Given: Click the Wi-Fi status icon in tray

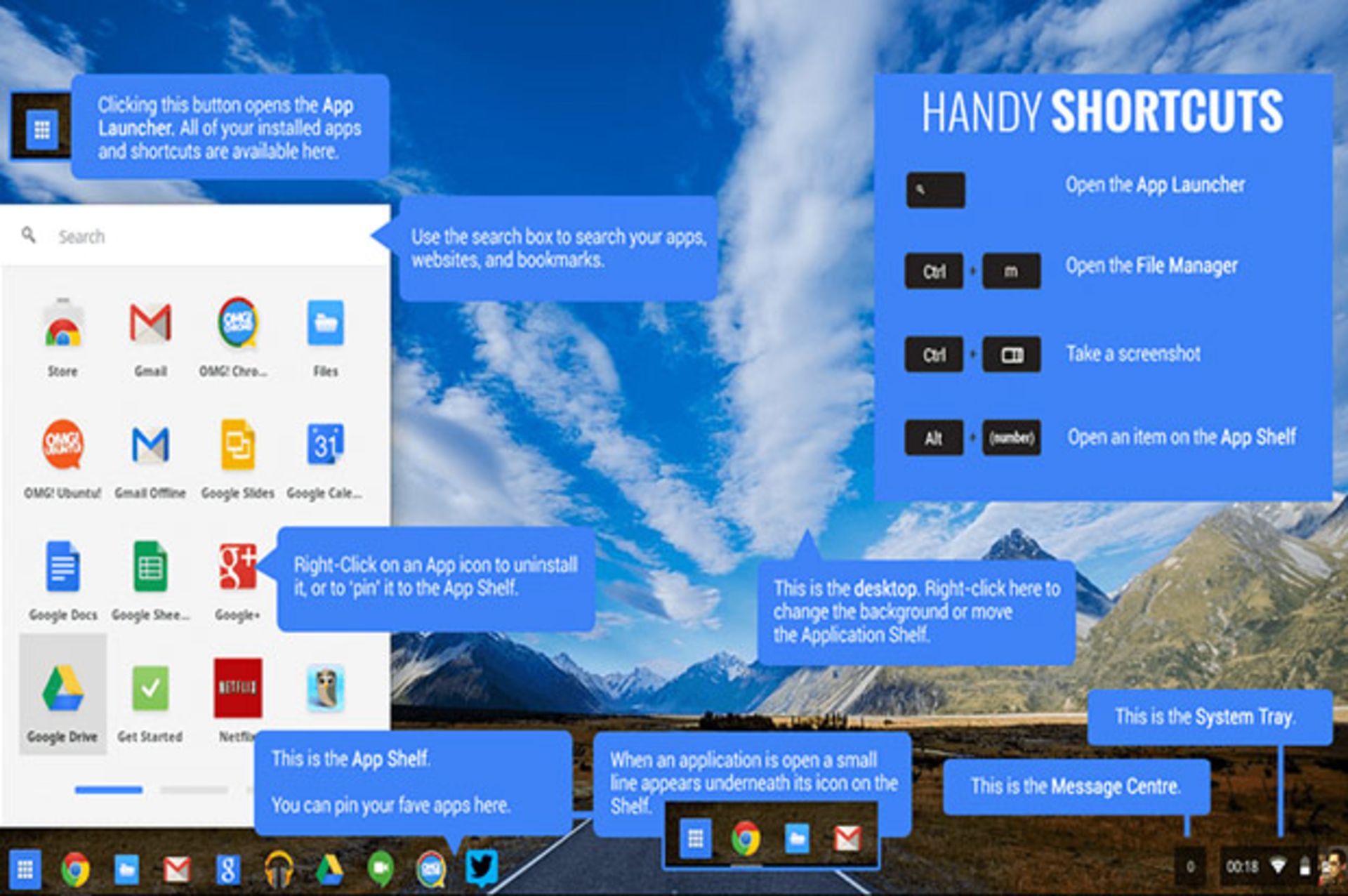Looking at the screenshot, I should coord(1278,867).
